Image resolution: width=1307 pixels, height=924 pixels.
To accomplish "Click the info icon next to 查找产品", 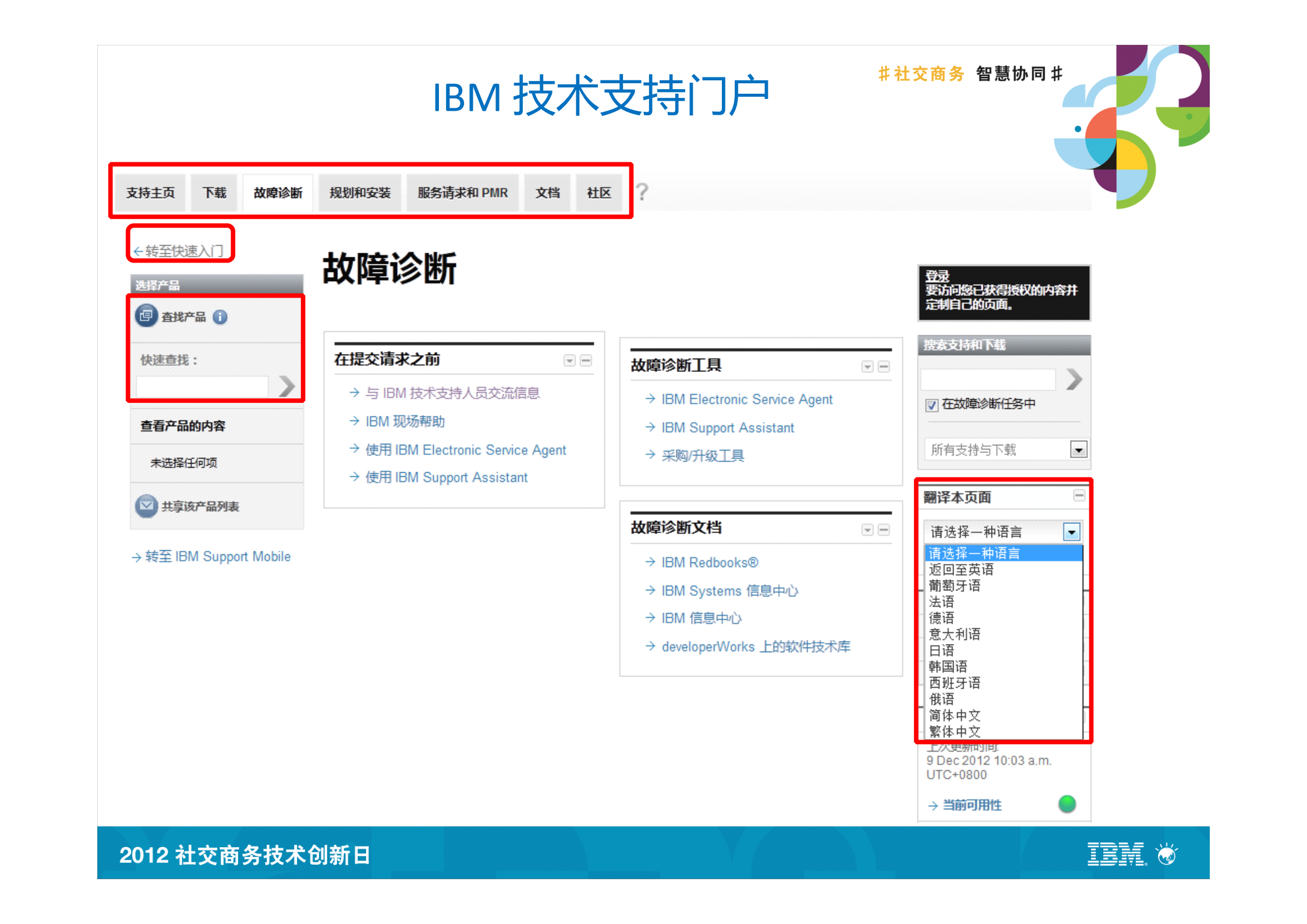I will click(220, 316).
